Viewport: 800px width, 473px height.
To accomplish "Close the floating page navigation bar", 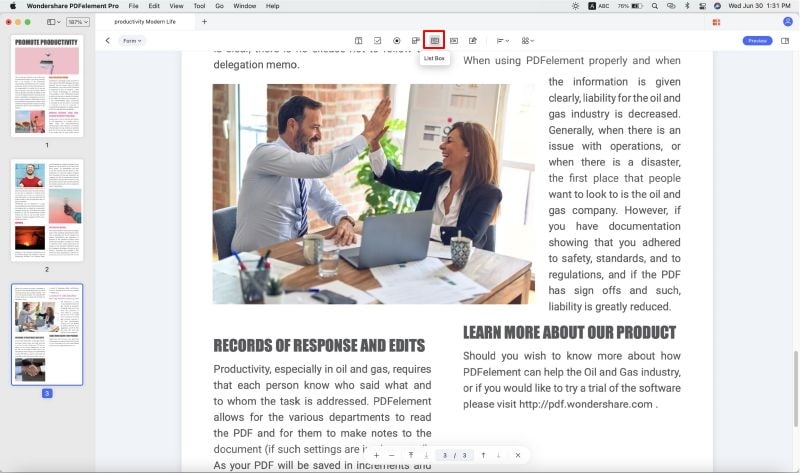I will 518,455.
